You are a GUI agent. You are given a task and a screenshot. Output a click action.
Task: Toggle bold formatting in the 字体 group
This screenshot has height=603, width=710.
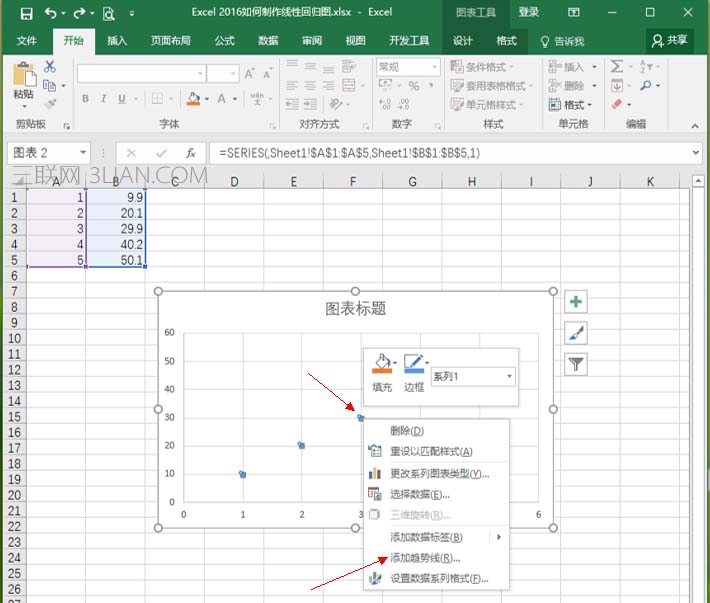coord(86,99)
